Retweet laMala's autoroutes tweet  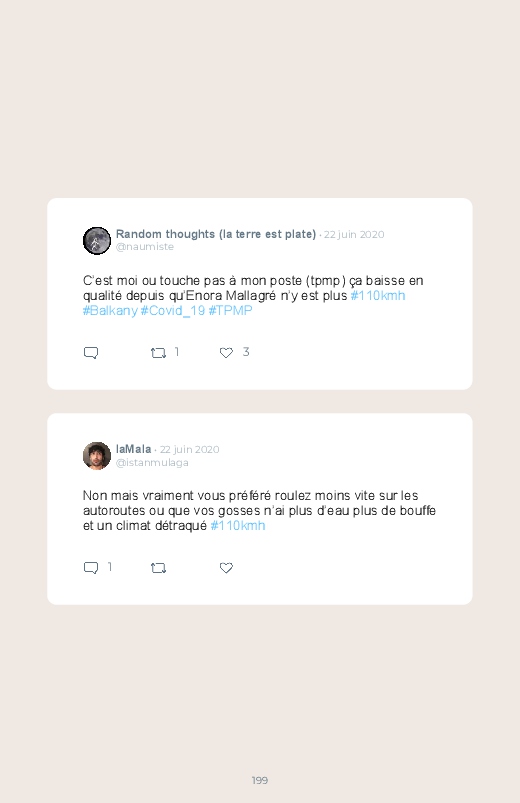[x=158, y=568]
